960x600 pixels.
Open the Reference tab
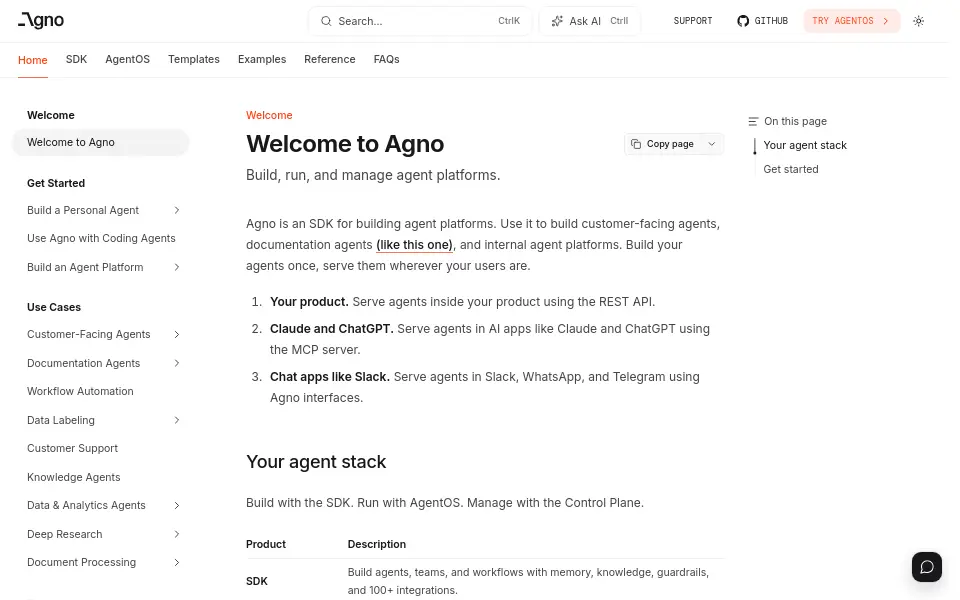coord(329,59)
